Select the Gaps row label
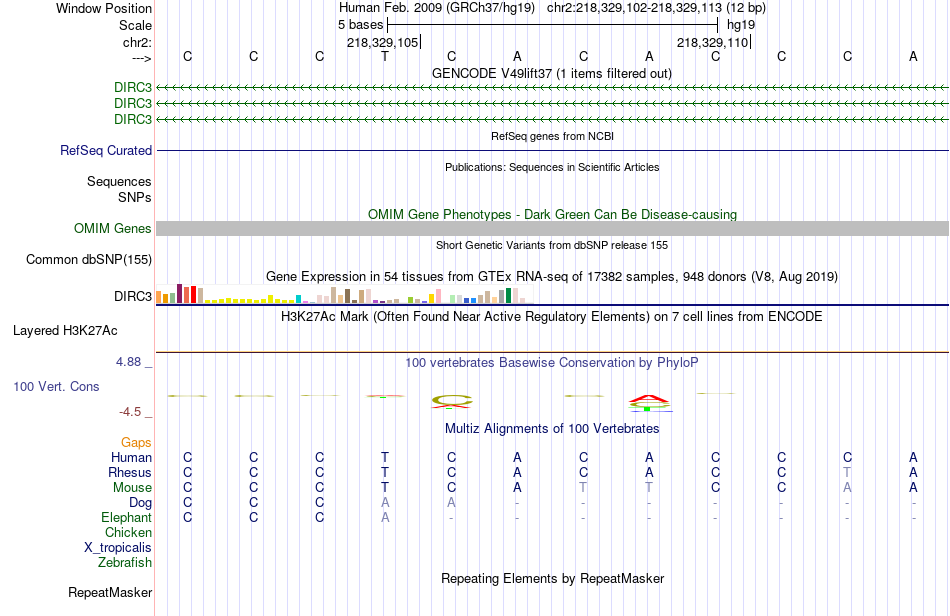 [136, 443]
